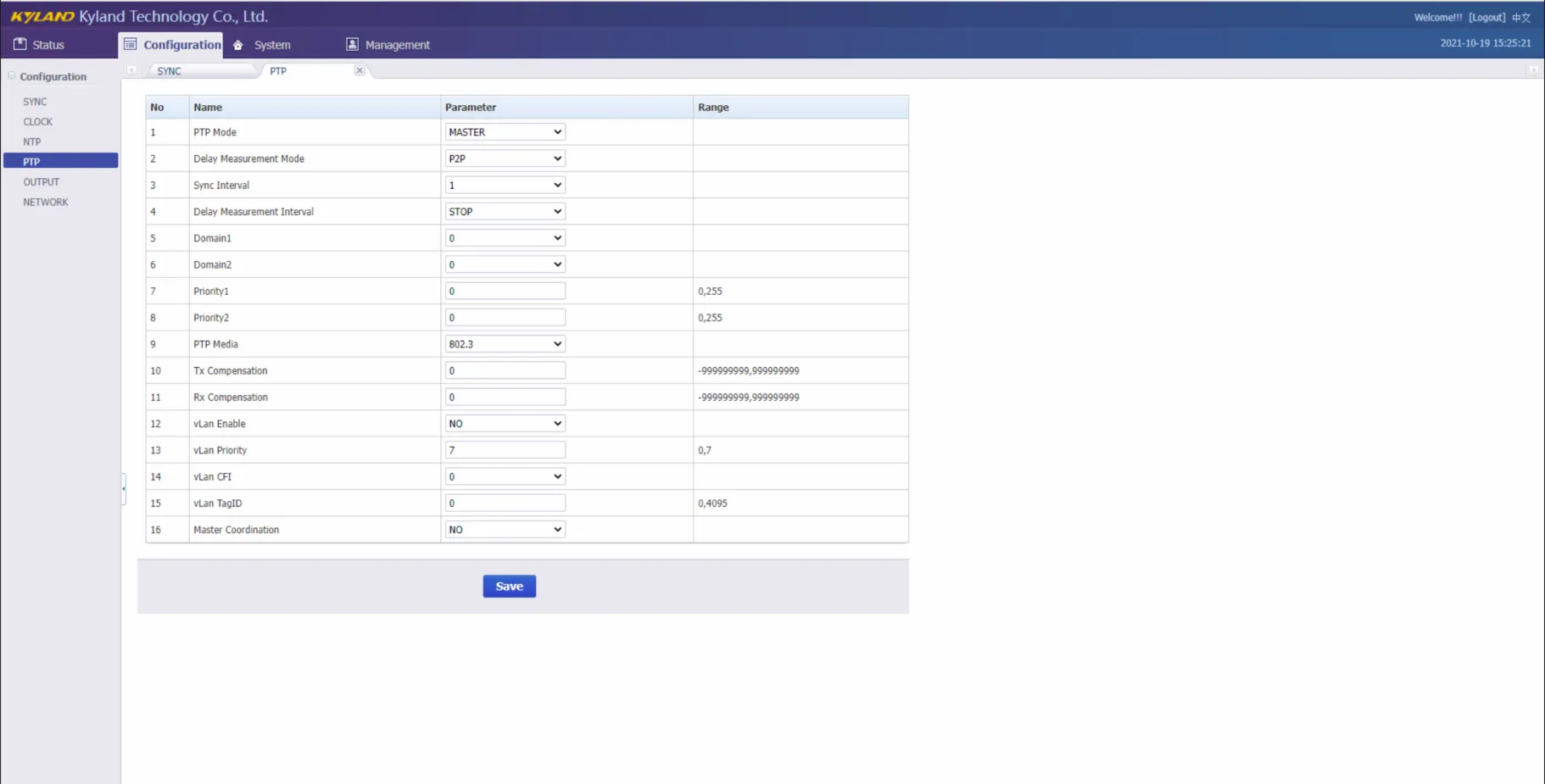Select CLOCK in the sidebar
Viewport: 1545px width, 784px height.
[x=38, y=122]
